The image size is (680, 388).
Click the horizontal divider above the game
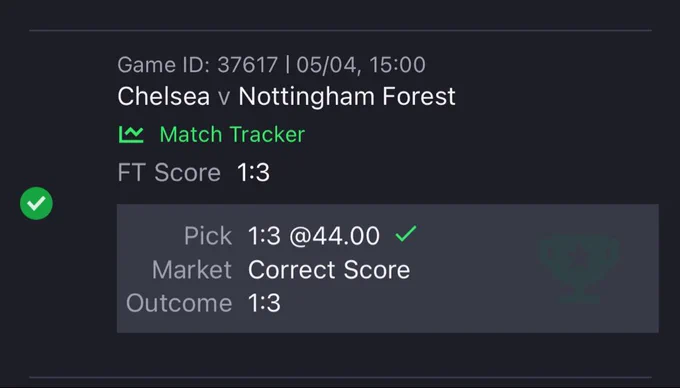pos(340,30)
